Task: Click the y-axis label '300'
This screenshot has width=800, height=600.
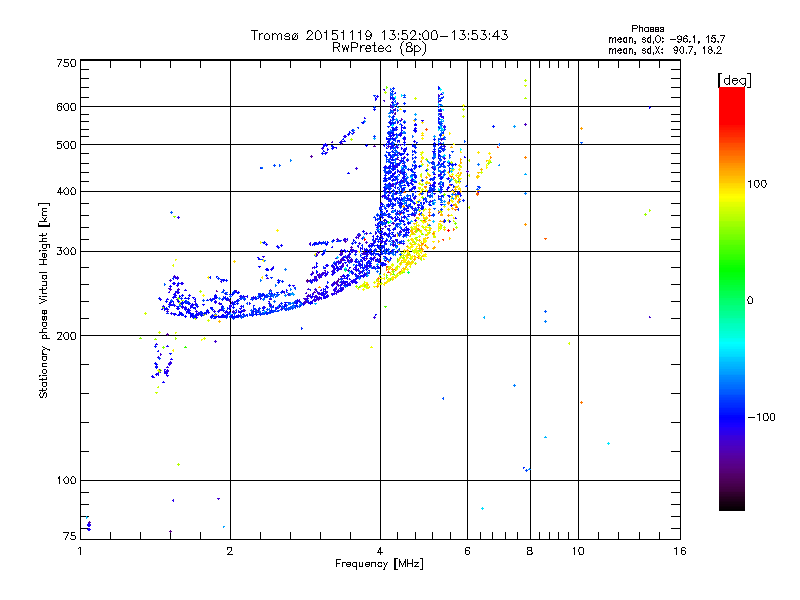Action: click(66, 252)
